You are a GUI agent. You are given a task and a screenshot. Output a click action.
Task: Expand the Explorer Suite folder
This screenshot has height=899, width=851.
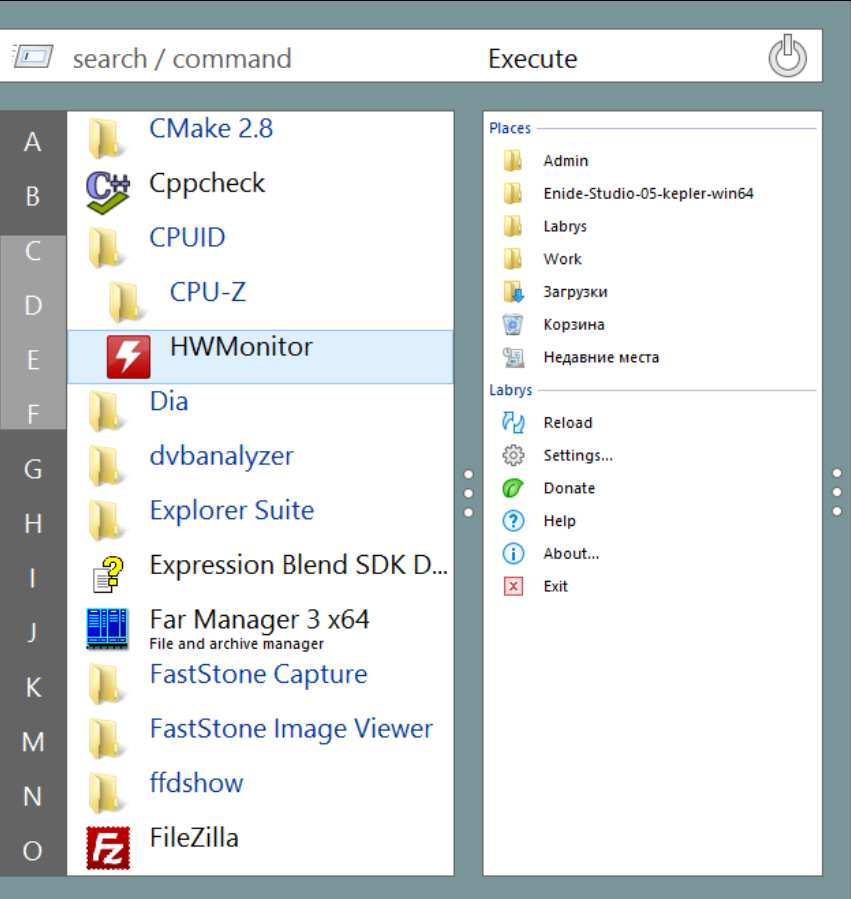(x=107, y=520)
